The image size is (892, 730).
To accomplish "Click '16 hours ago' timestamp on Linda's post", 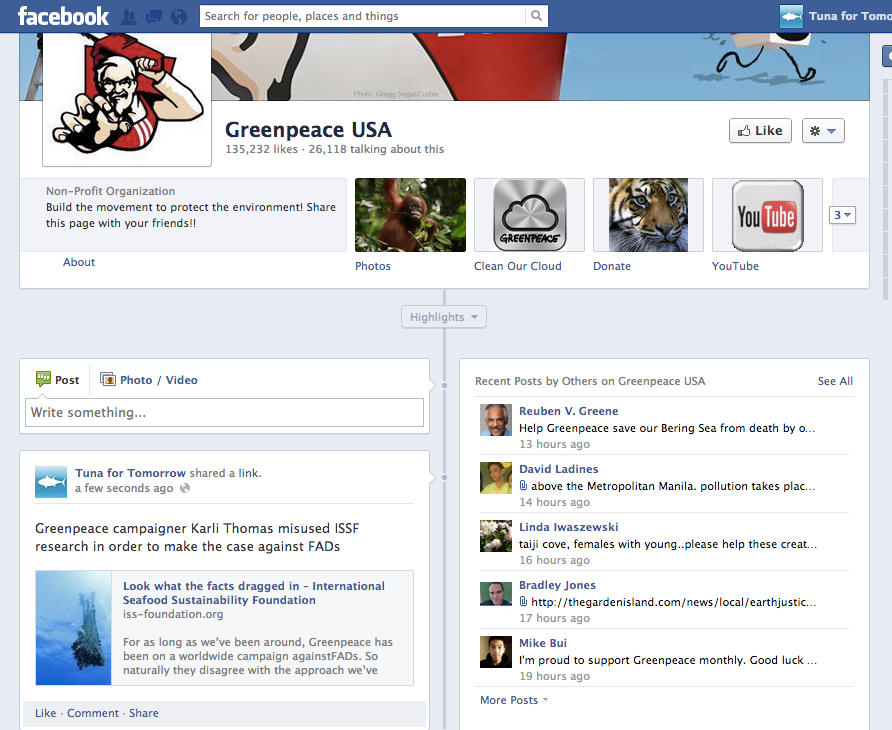I will point(555,560).
